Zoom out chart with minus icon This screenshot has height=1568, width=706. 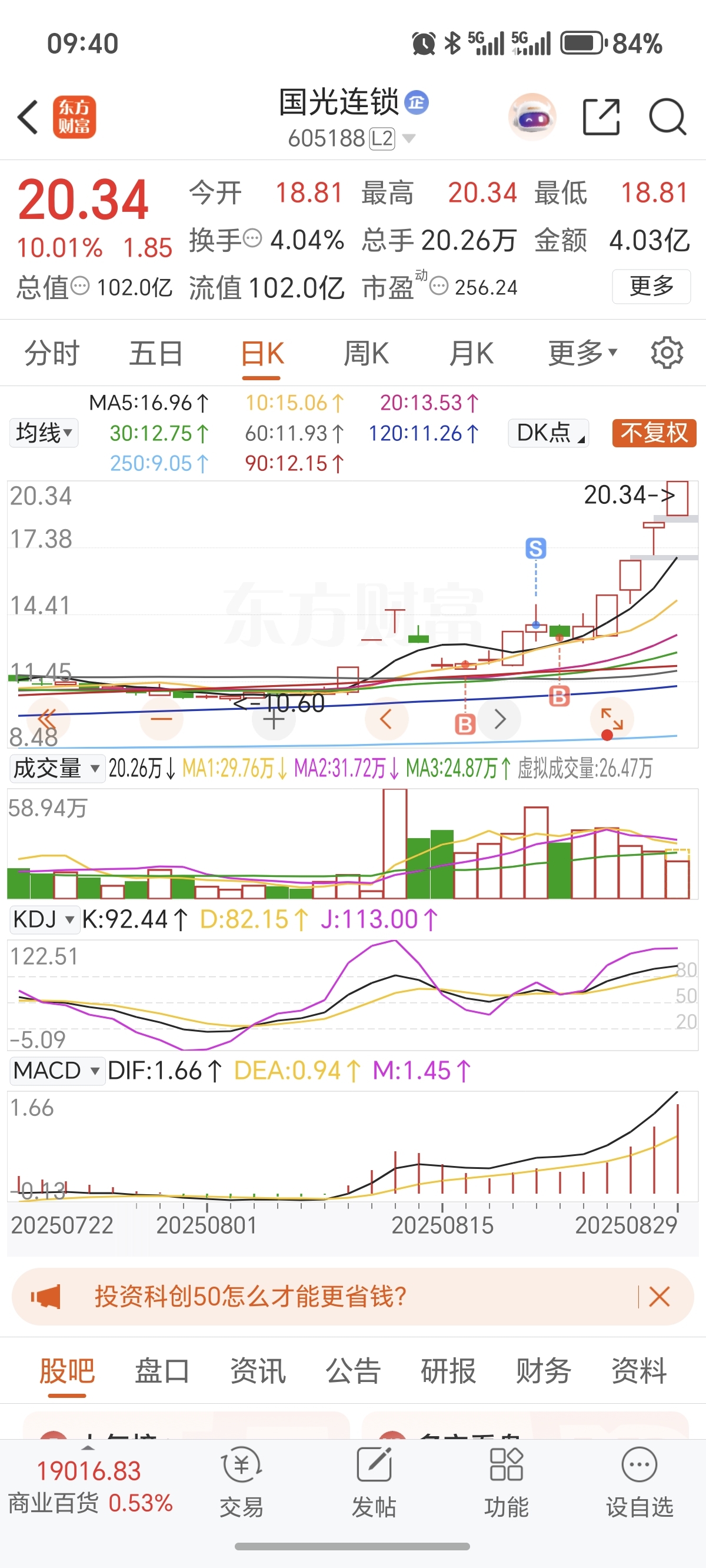[x=161, y=719]
